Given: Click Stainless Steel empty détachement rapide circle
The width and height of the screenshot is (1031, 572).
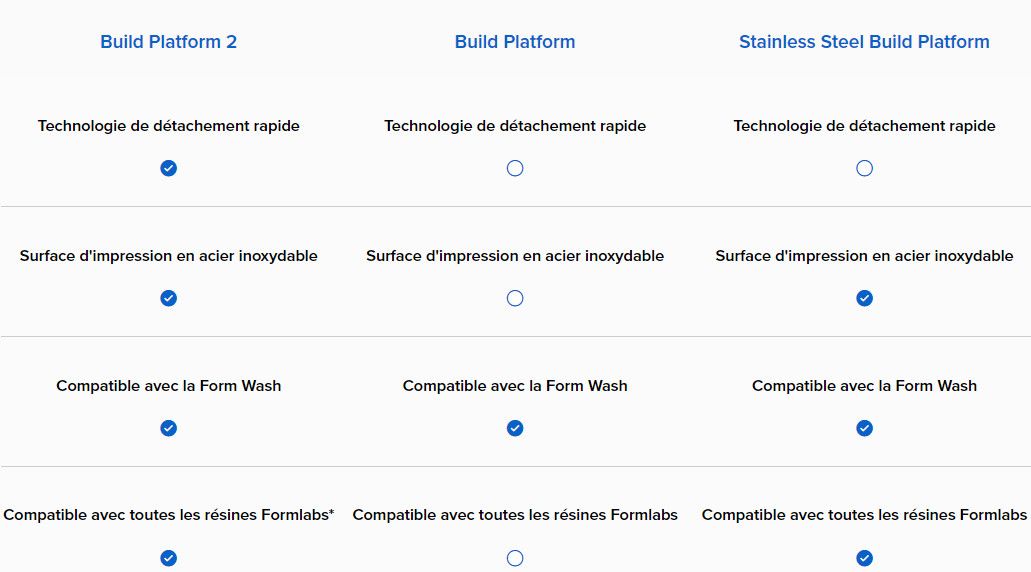Looking at the screenshot, I should [x=865, y=168].
